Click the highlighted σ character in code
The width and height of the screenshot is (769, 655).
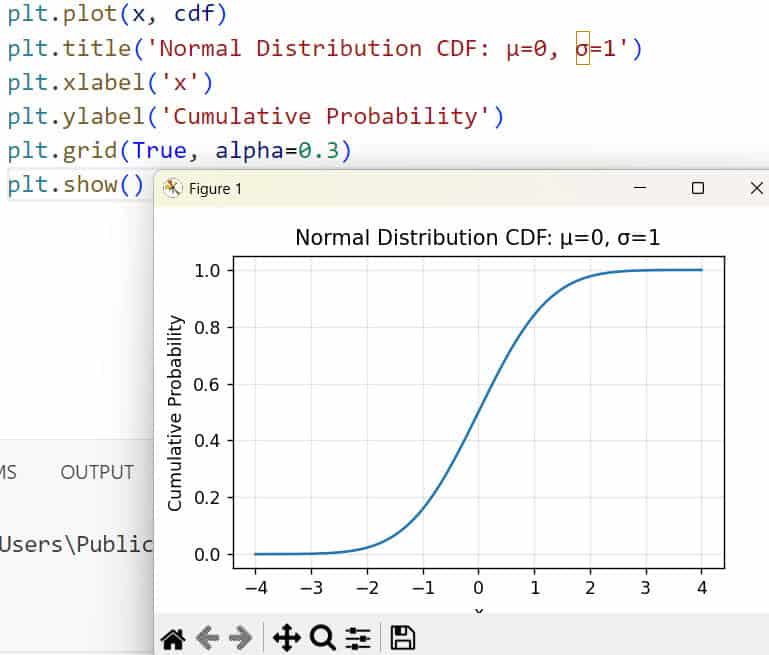click(583, 48)
